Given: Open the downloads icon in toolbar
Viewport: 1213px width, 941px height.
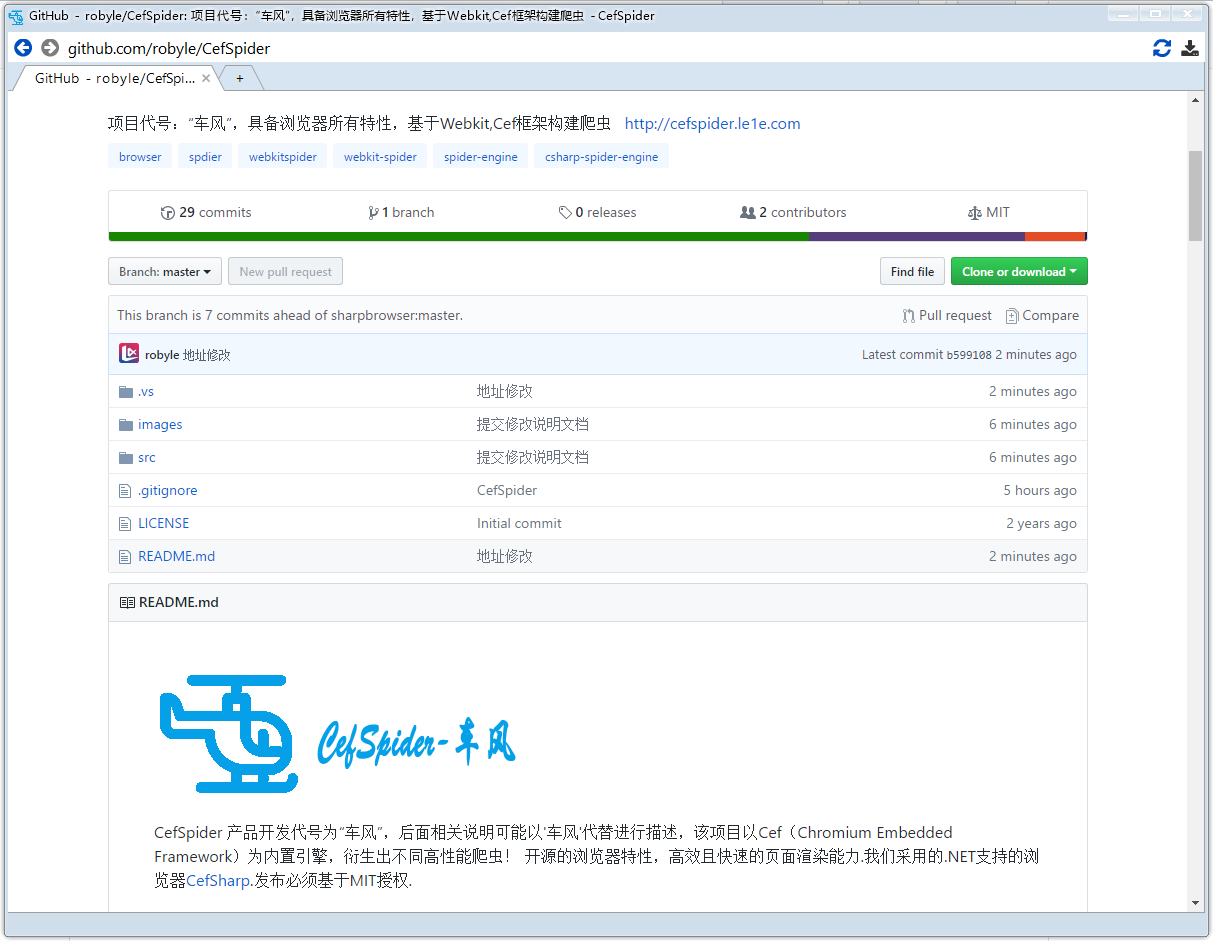Looking at the screenshot, I should pyautogui.click(x=1190, y=48).
